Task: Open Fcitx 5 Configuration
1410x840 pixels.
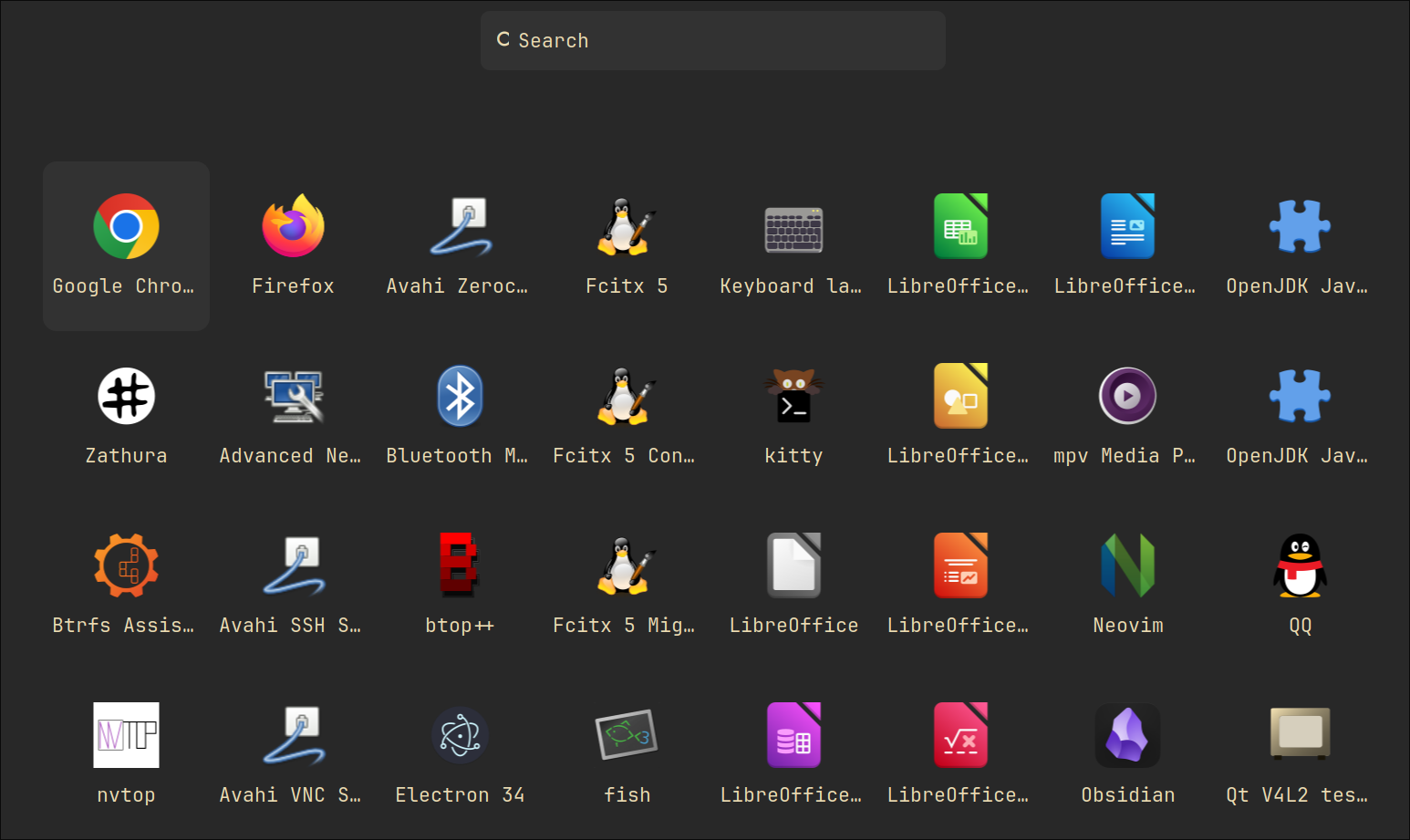Action: 627,416
